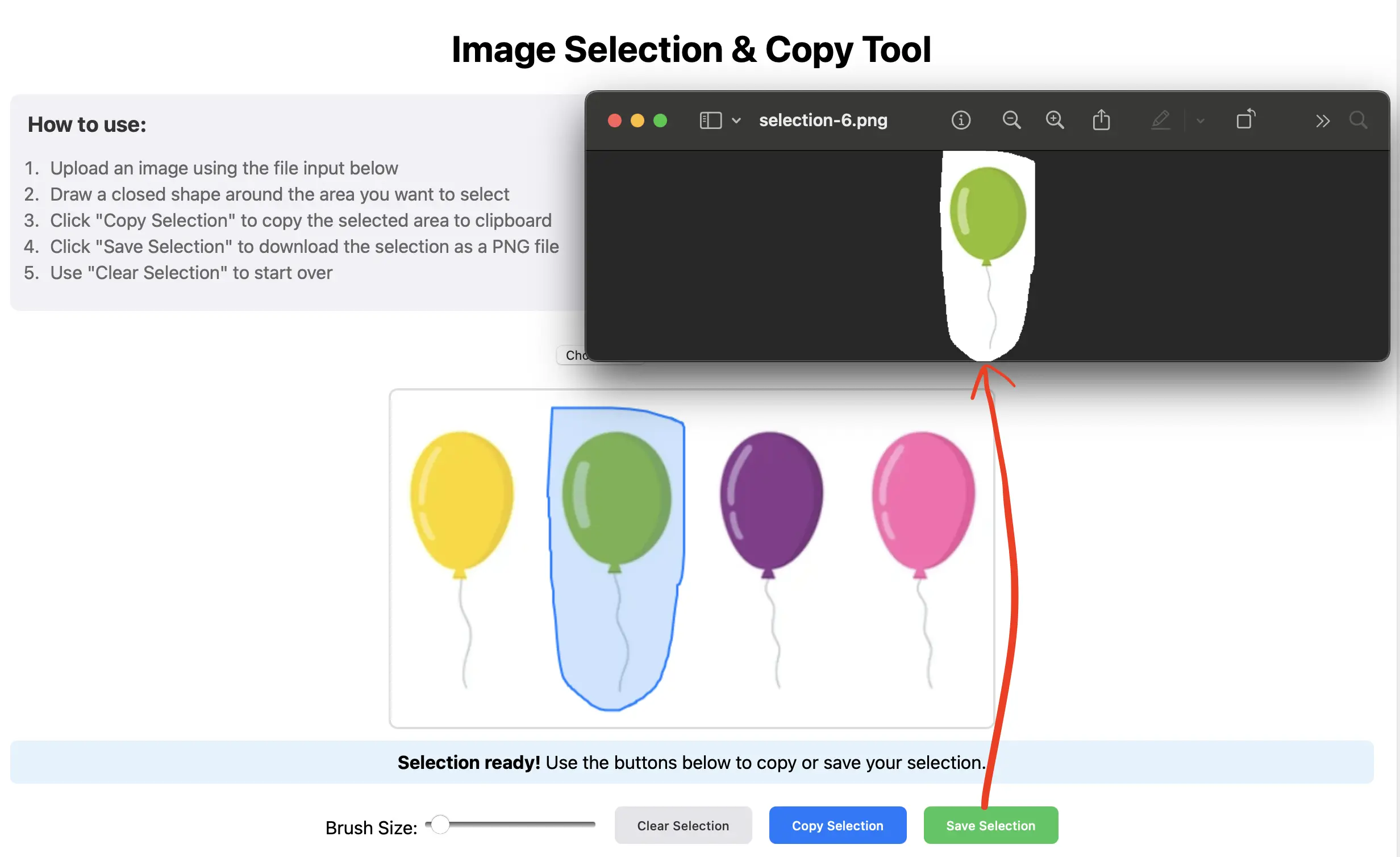This screenshot has width=1400, height=857.
Task: Click the partially hidden Choose file button
Action: [x=572, y=355]
